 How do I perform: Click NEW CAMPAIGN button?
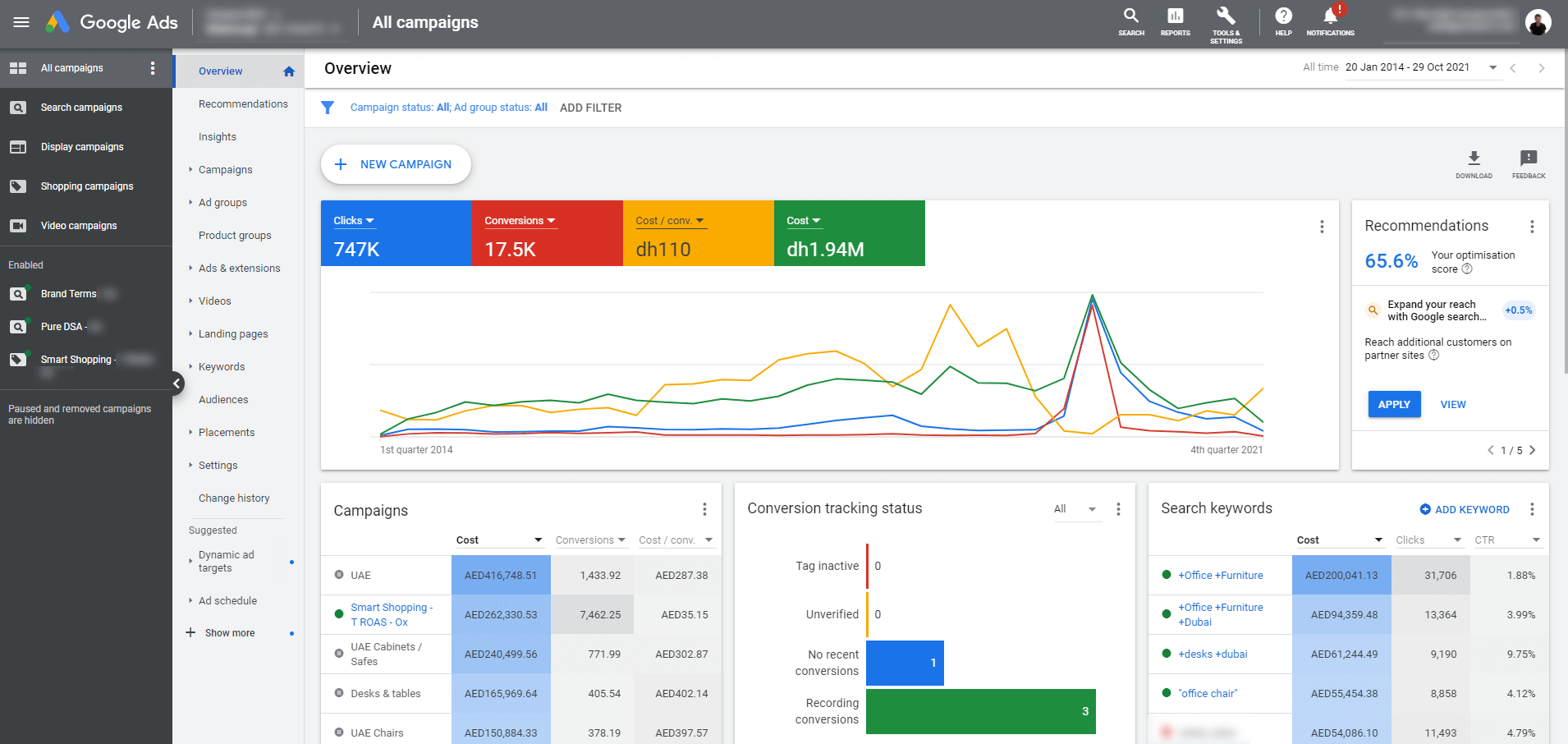396,164
